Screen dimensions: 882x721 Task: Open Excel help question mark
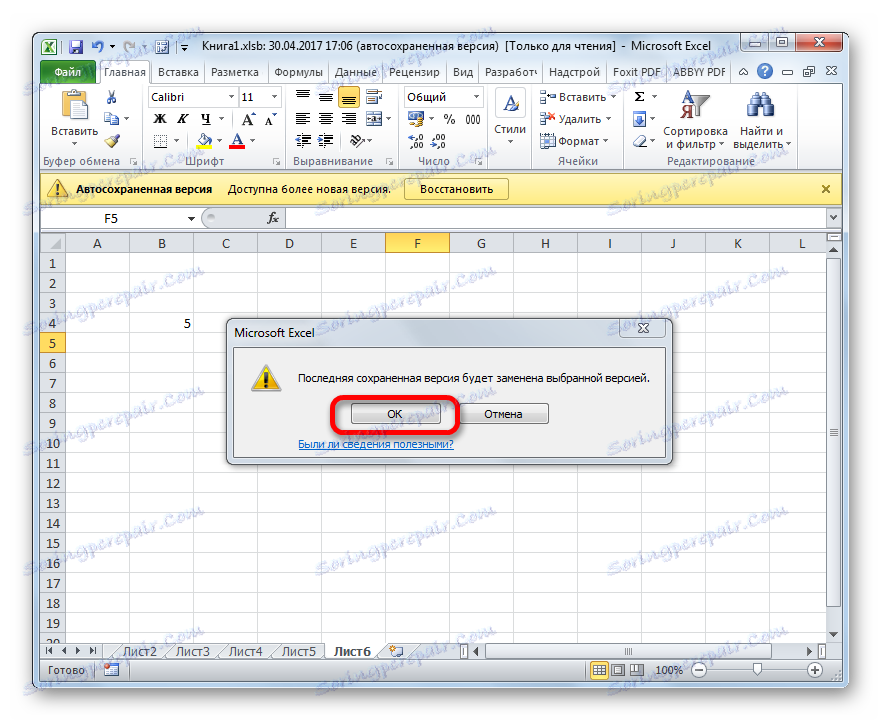tap(764, 71)
